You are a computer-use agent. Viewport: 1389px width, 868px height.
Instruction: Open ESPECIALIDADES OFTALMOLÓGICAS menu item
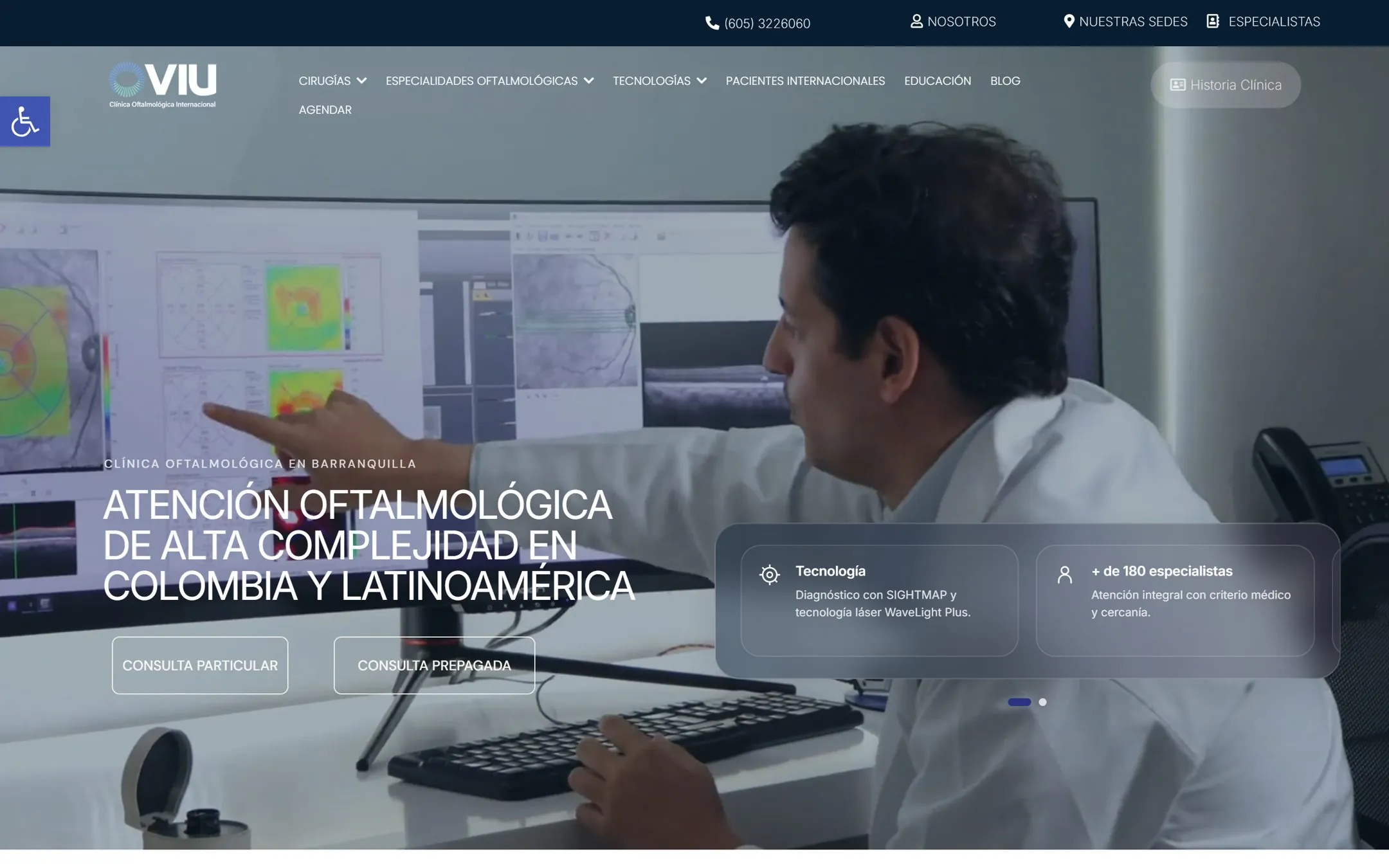pos(482,81)
